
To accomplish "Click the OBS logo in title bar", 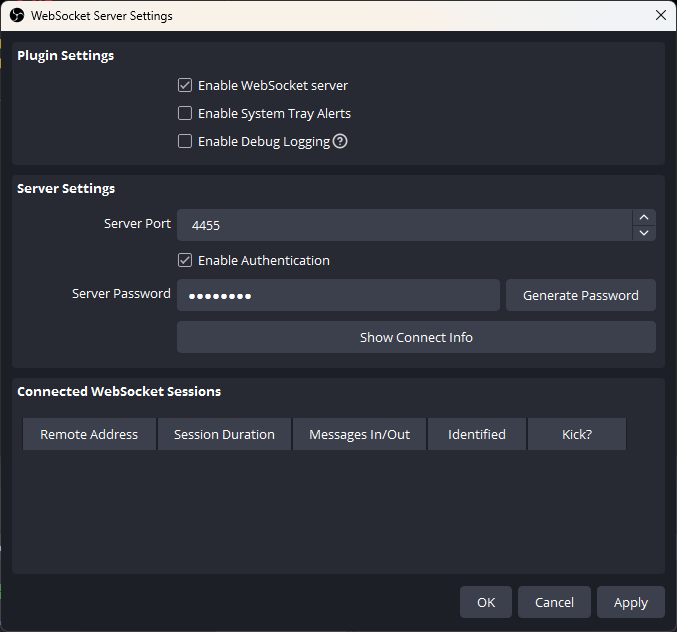I will click(17, 16).
